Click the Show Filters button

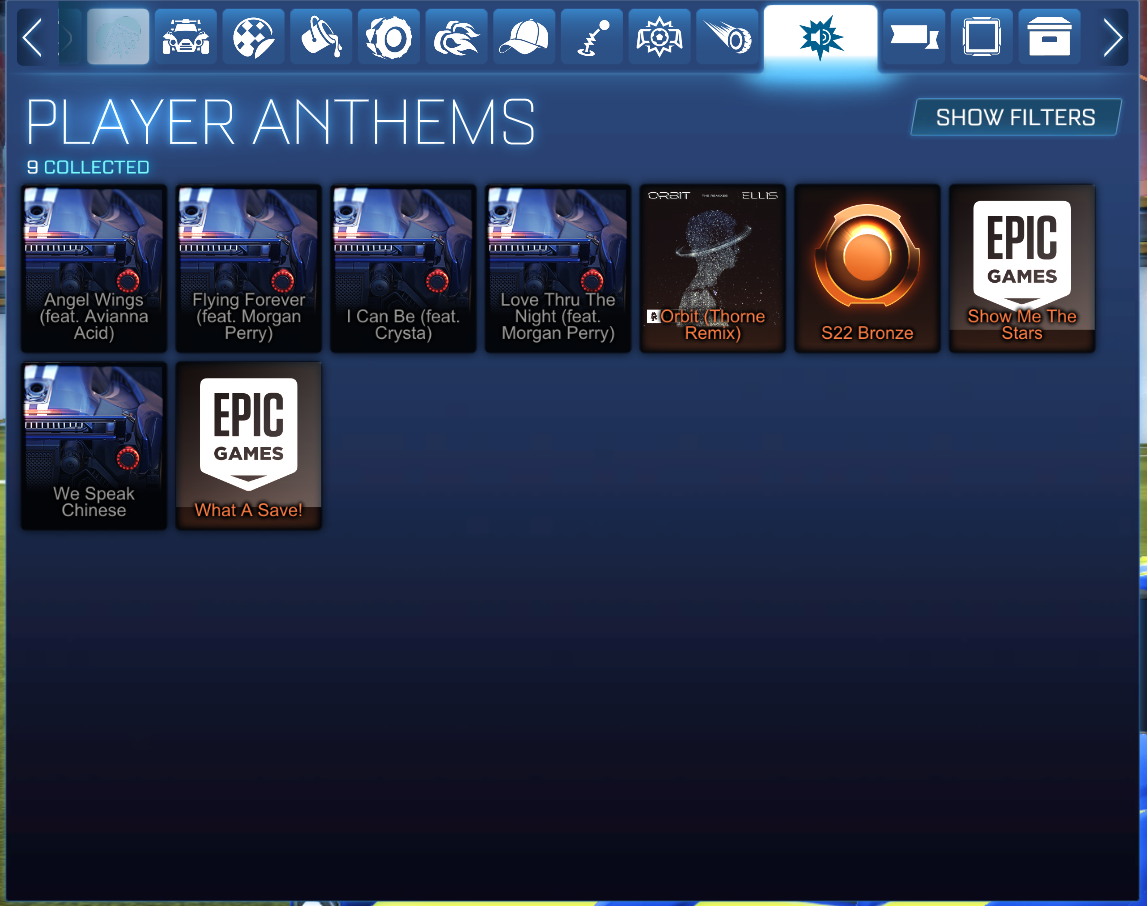(1015, 117)
